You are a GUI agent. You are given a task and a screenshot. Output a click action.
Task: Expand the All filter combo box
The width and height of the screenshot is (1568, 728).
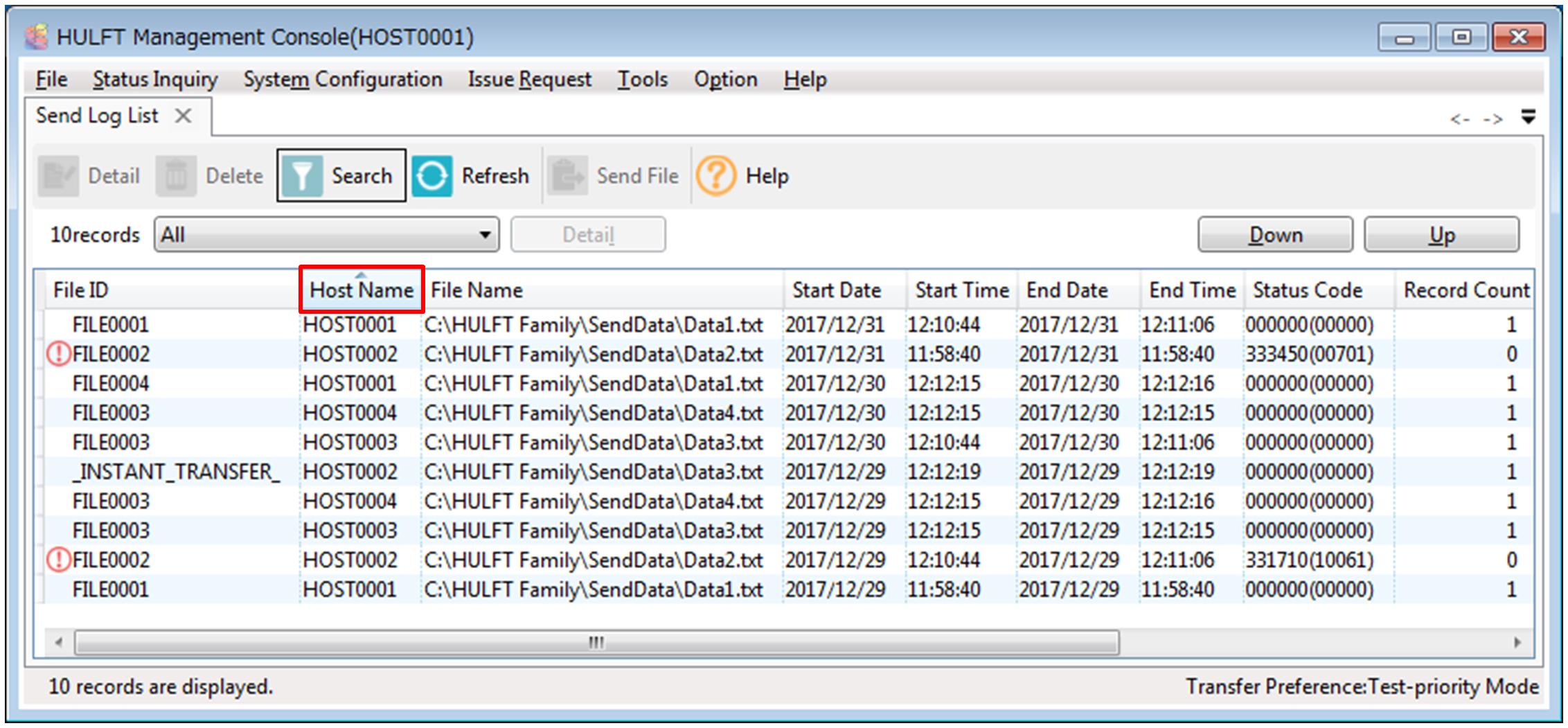click(485, 235)
